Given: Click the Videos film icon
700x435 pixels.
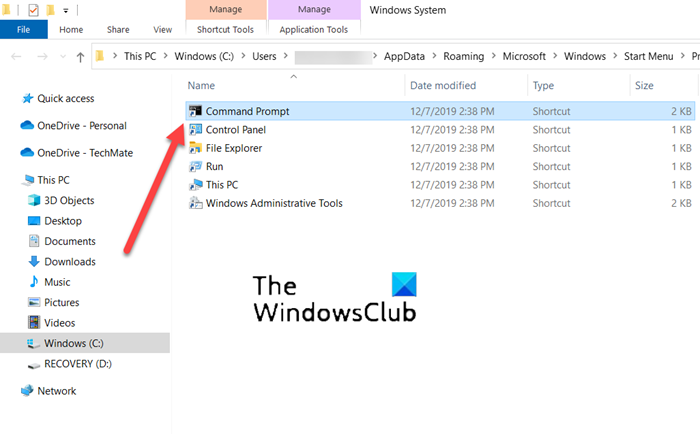Looking at the screenshot, I should tap(34, 322).
